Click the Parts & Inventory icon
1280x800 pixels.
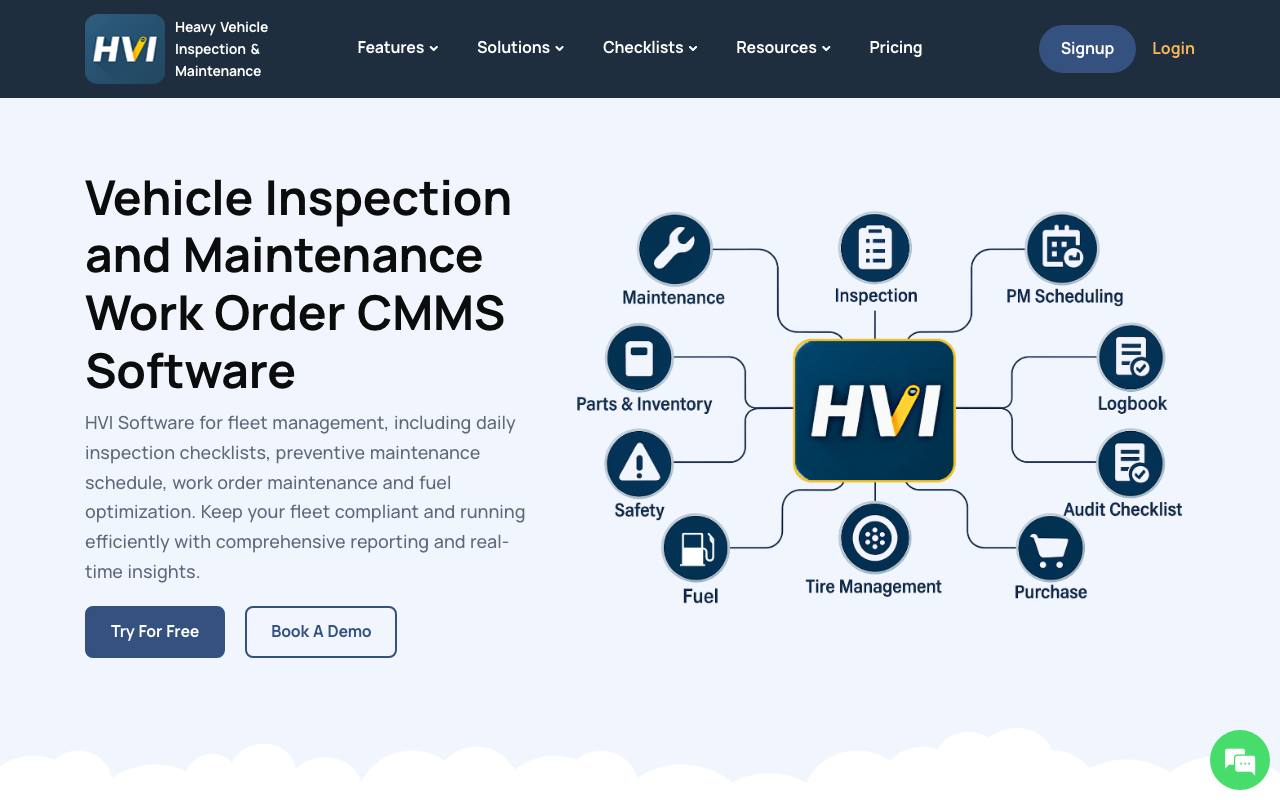click(x=639, y=358)
